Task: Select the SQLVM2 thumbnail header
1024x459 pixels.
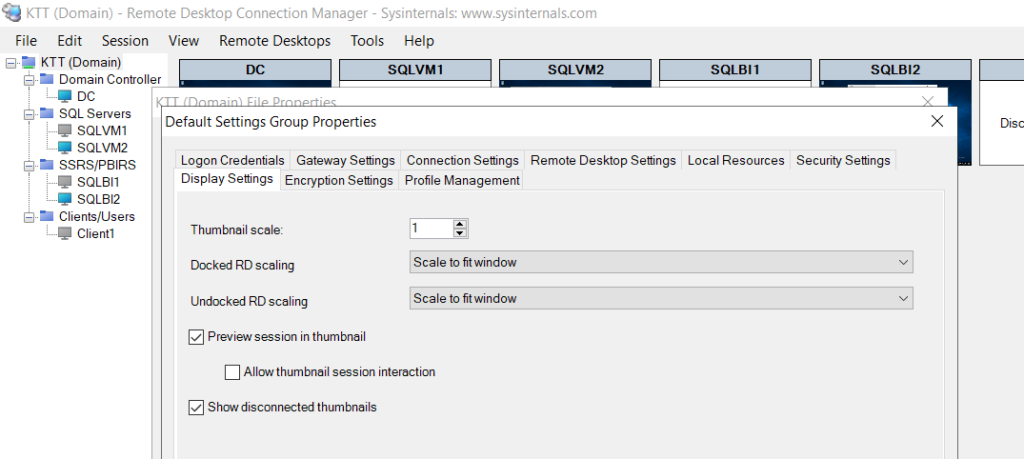Action: [575, 70]
